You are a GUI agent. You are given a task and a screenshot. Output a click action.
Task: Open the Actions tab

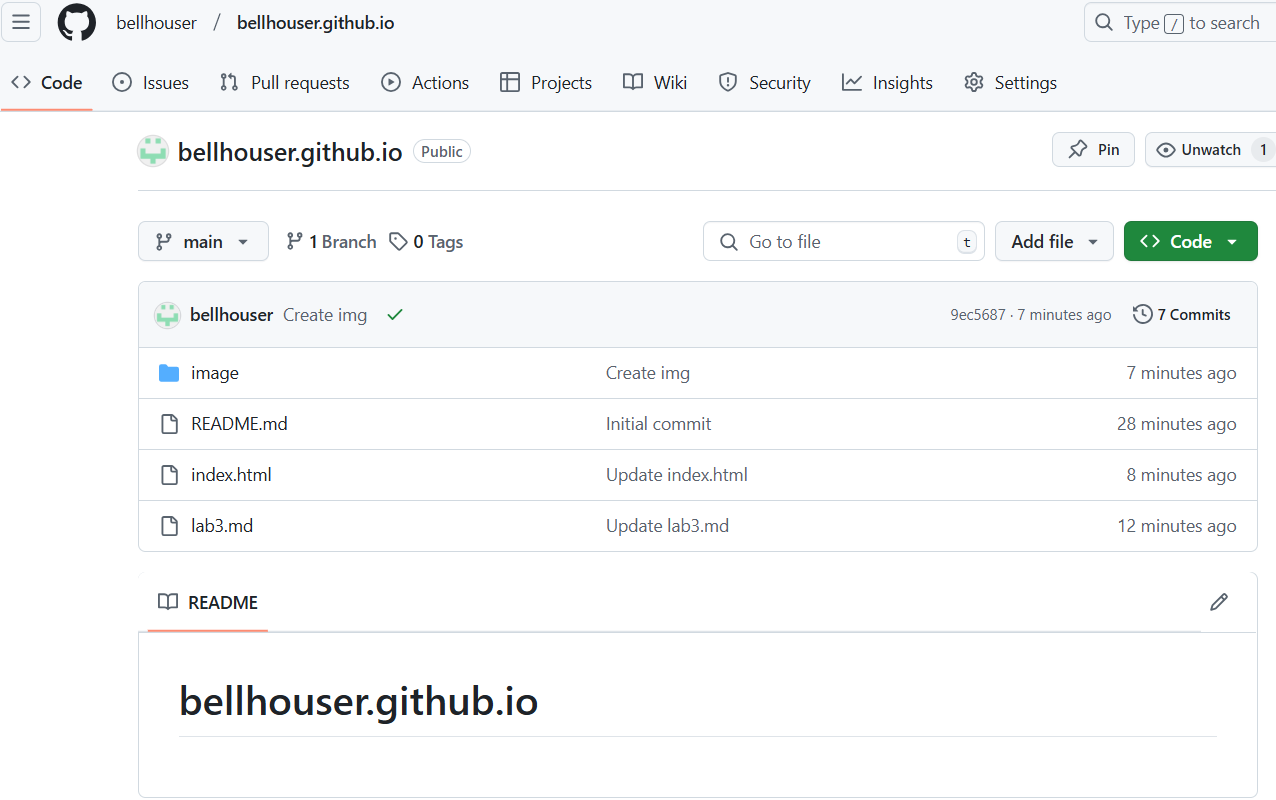425,83
